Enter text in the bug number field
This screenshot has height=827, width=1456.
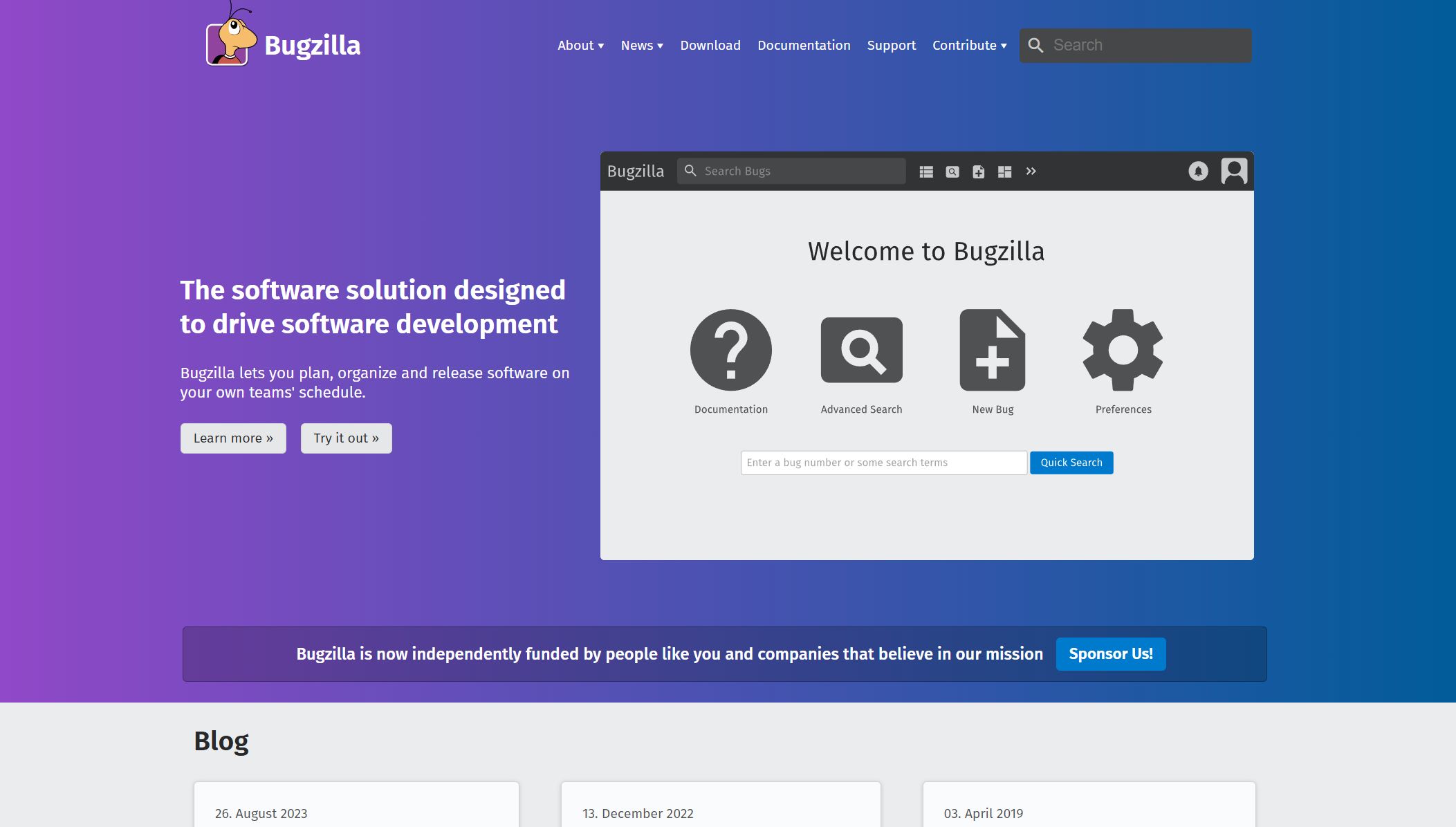point(883,462)
